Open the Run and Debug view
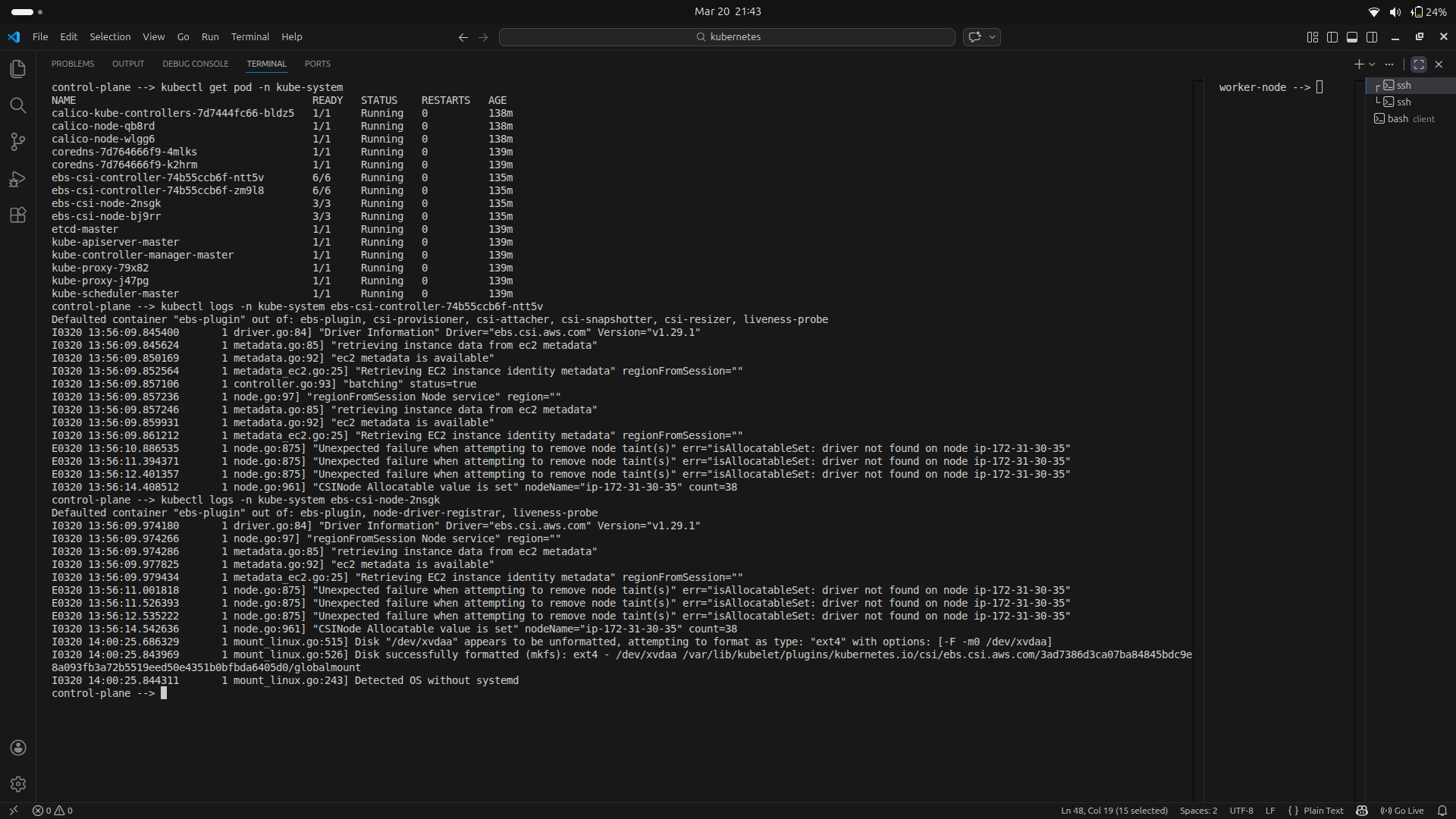Screen dimensions: 1456x819 click(x=18, y=179)
